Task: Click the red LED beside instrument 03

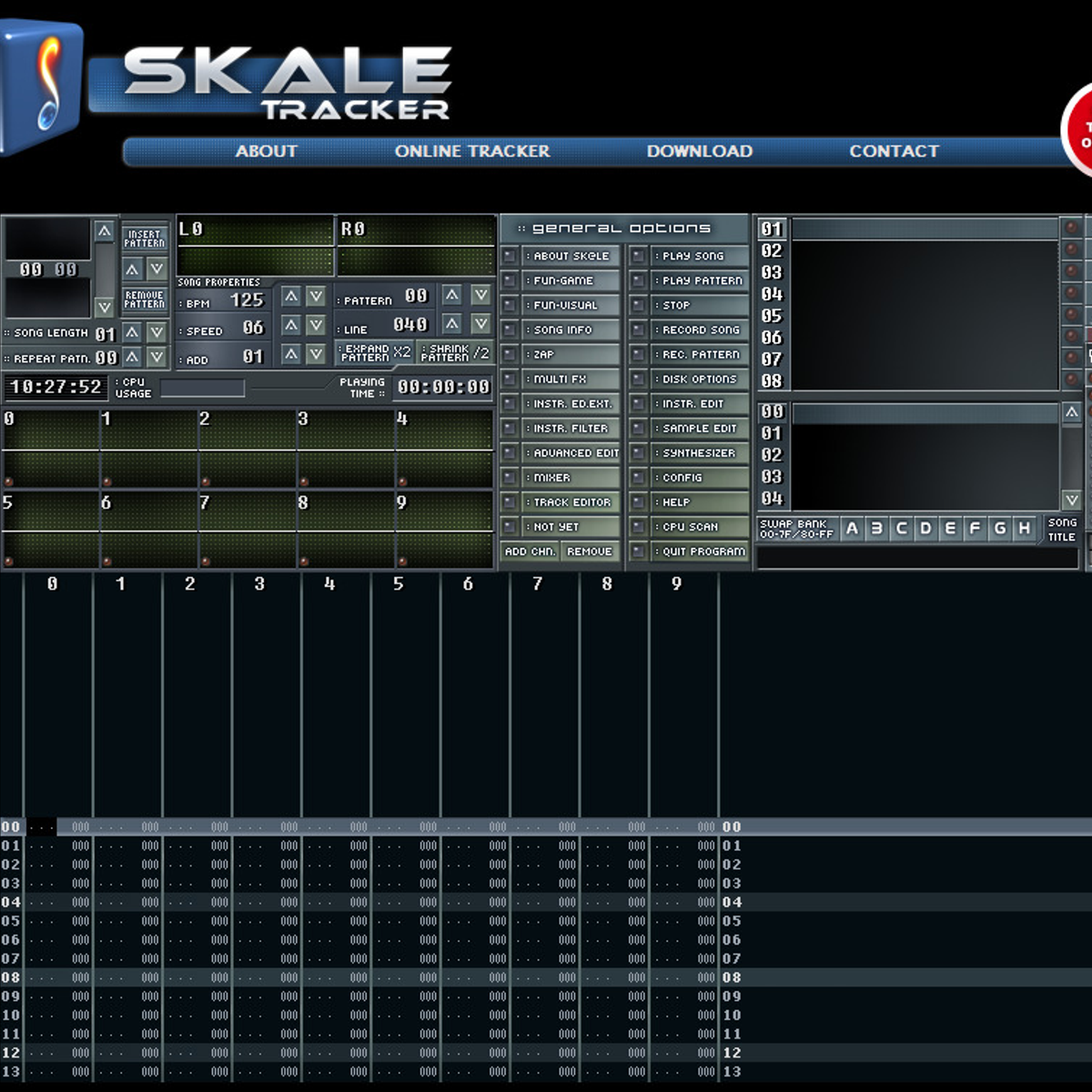Action: [1071, 271]
